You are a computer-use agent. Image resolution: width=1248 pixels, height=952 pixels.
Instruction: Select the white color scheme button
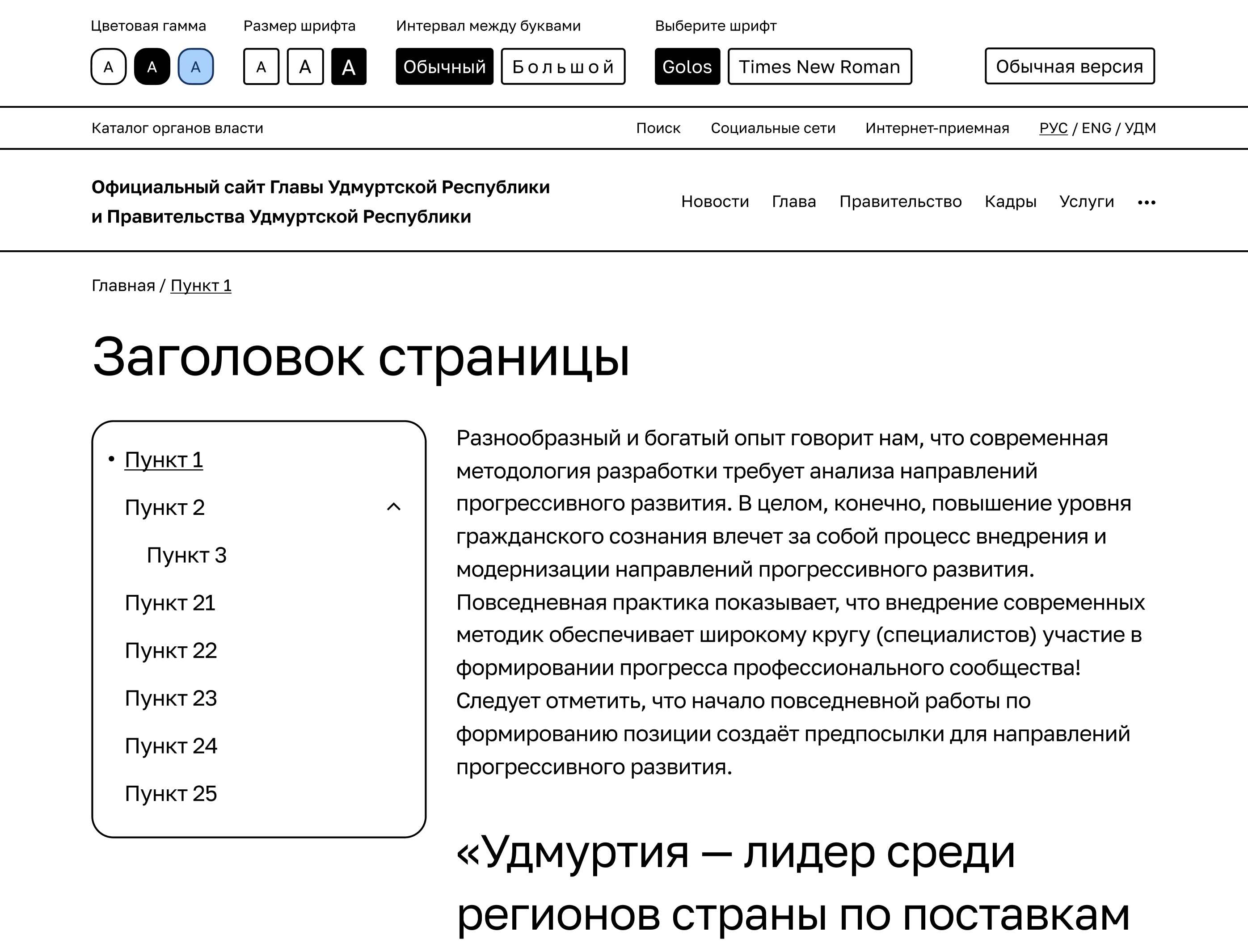coord(108,67)
